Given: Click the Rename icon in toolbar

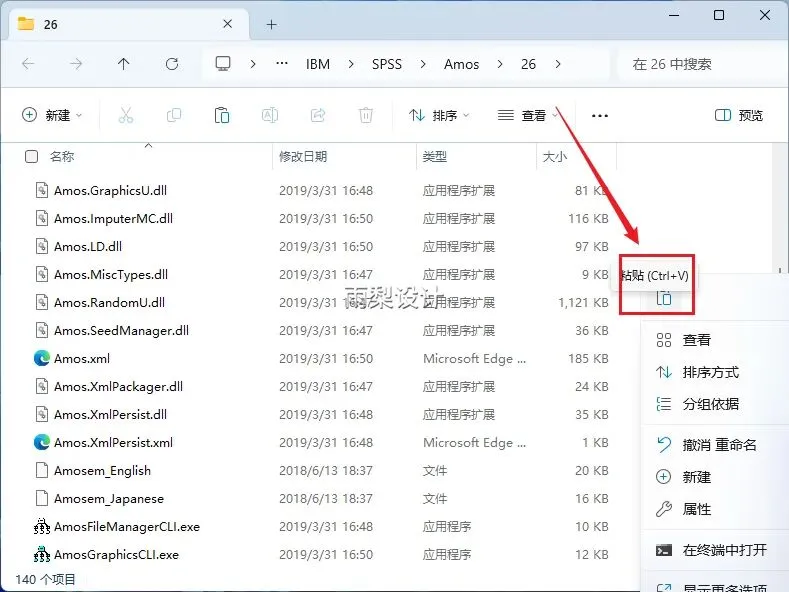Looking at the screenshot, I should [270, 115].
